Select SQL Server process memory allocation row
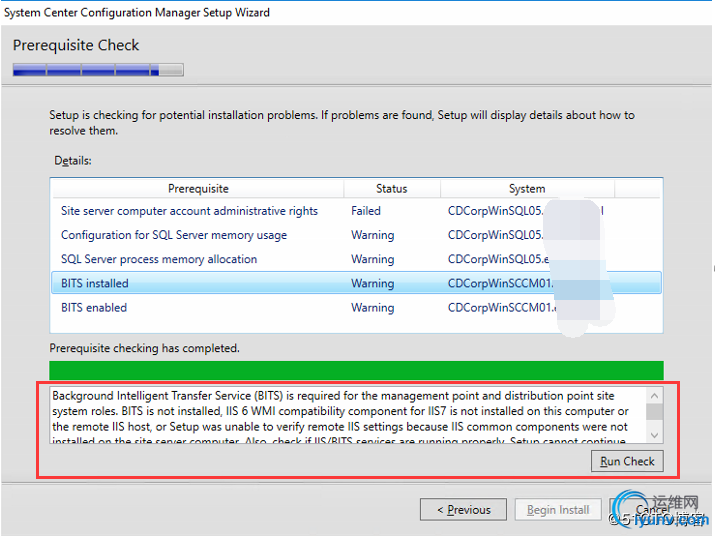Viewport: 715px width, 536px height. click(159, 259)
